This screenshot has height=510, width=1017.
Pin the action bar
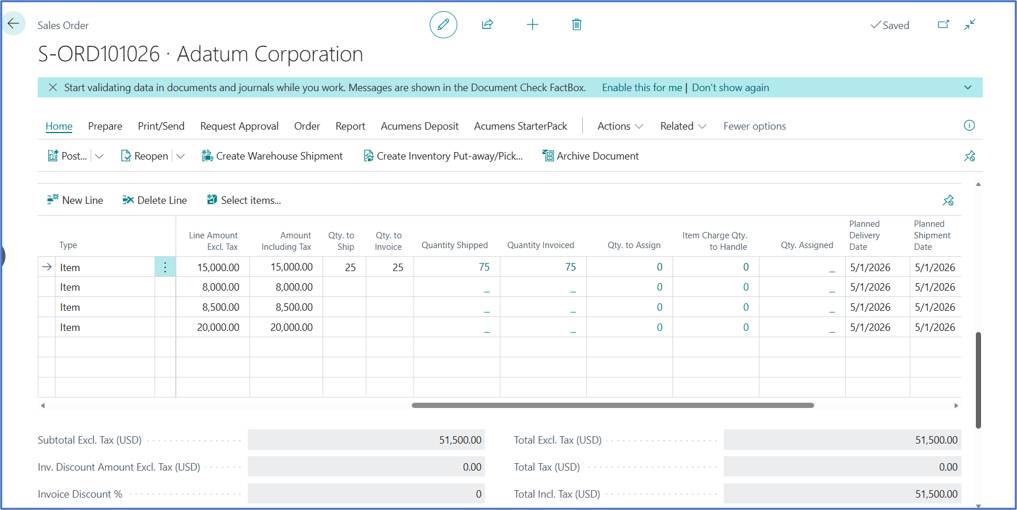point(969,156)
